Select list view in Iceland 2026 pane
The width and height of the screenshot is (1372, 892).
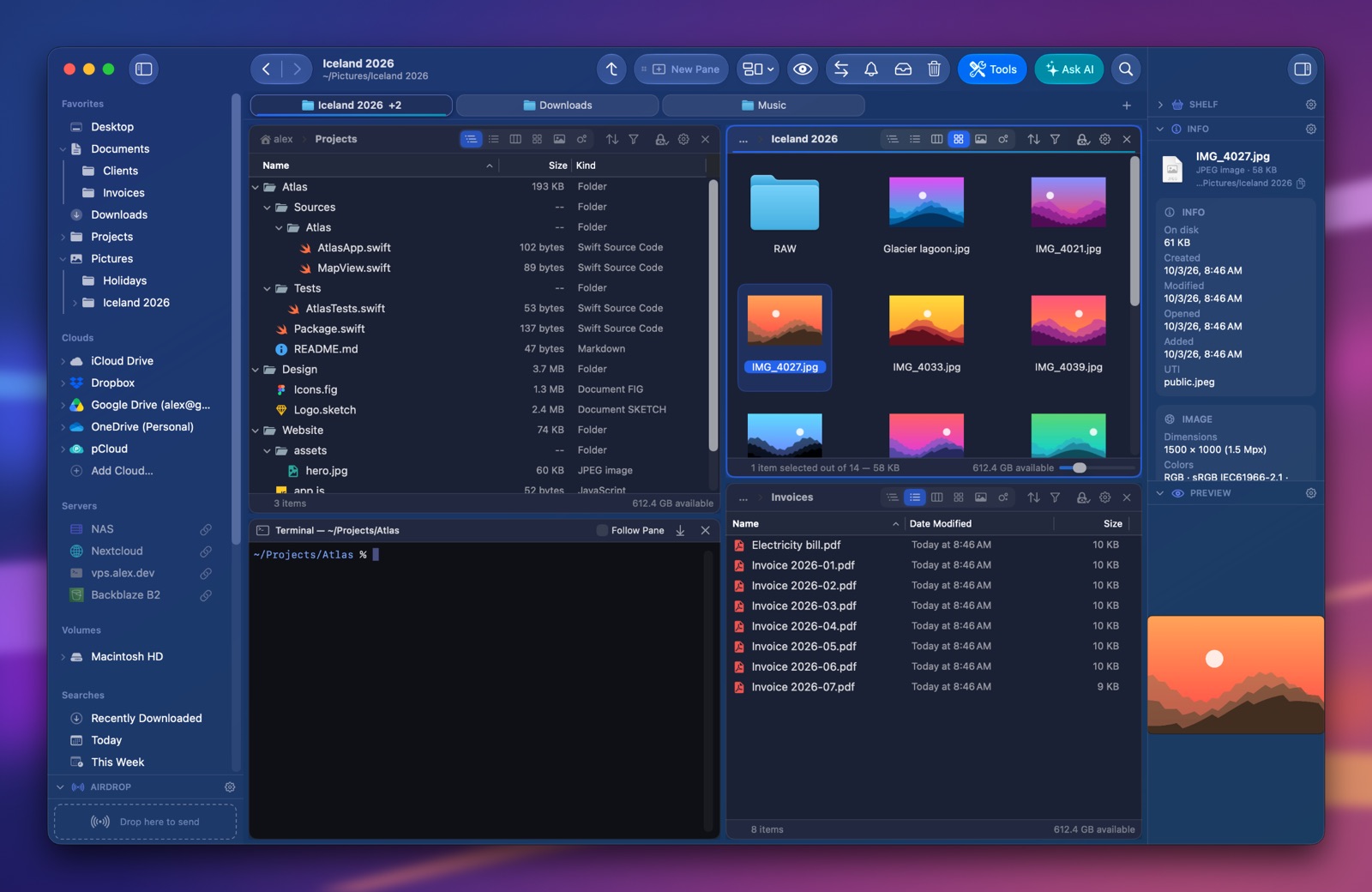915,139
